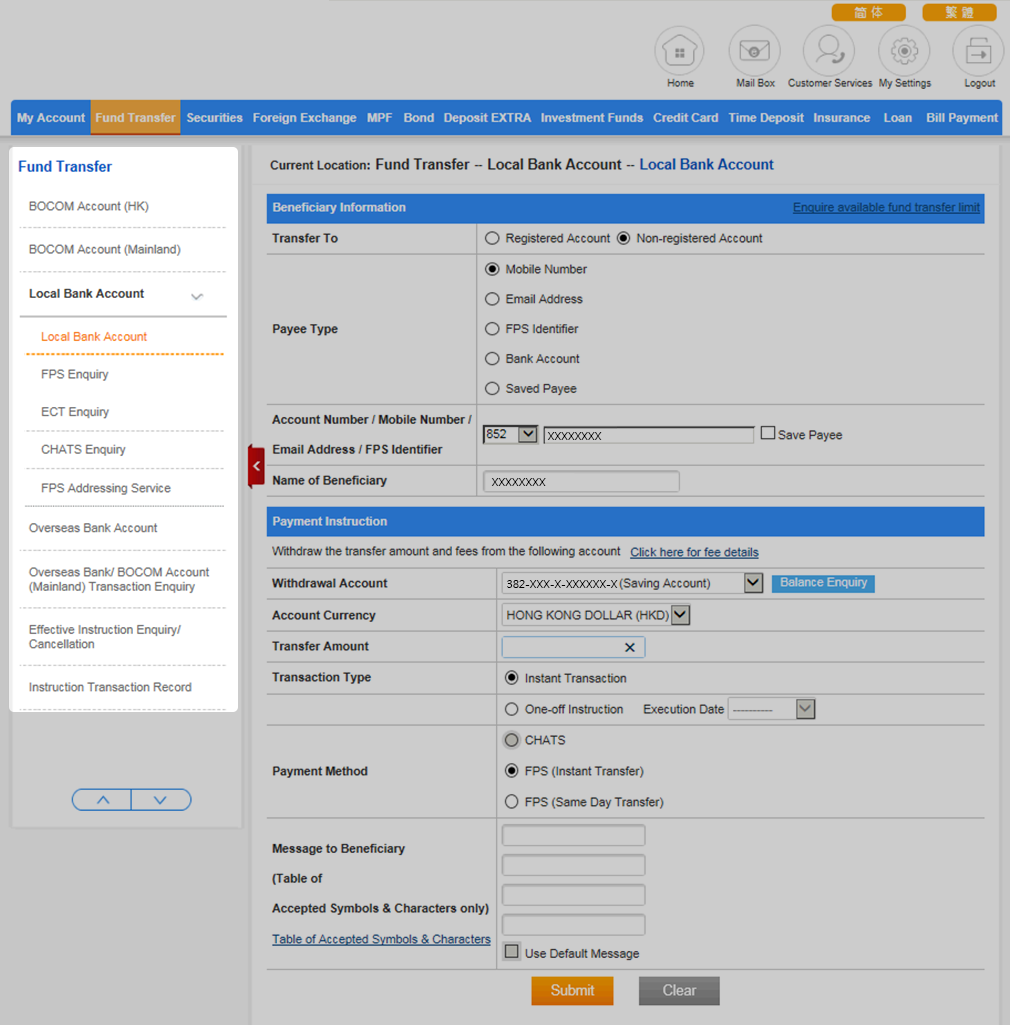Click the sidebar scroll down arrow

pos(160,800)
